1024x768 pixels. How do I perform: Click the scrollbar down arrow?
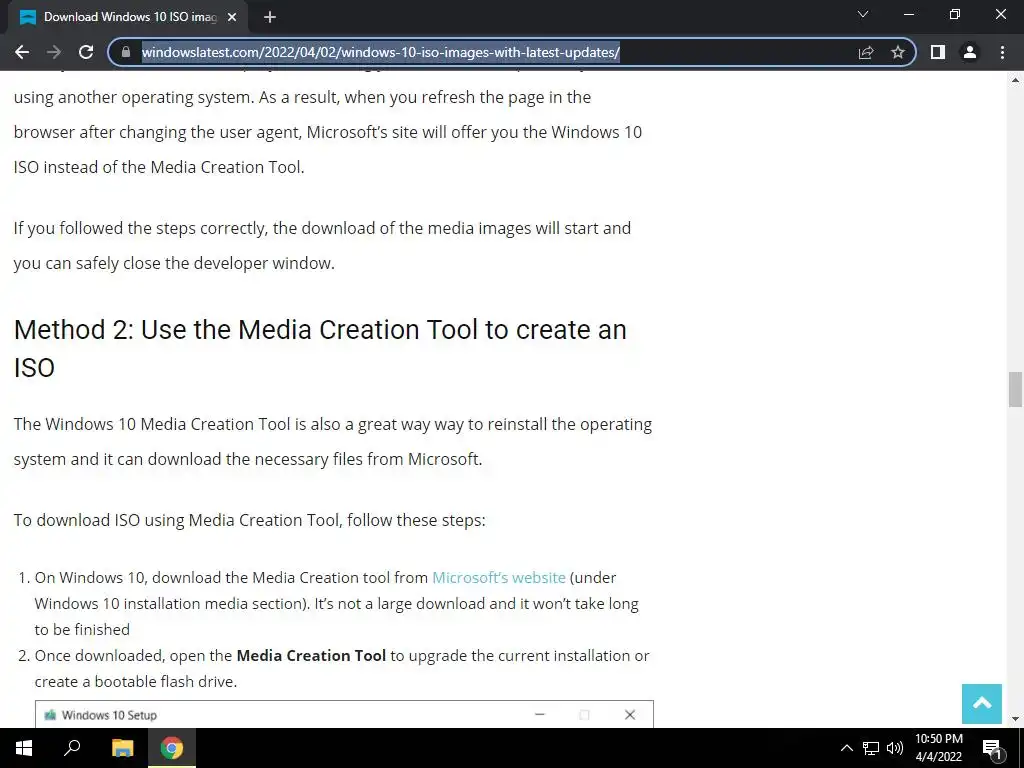1015,719
